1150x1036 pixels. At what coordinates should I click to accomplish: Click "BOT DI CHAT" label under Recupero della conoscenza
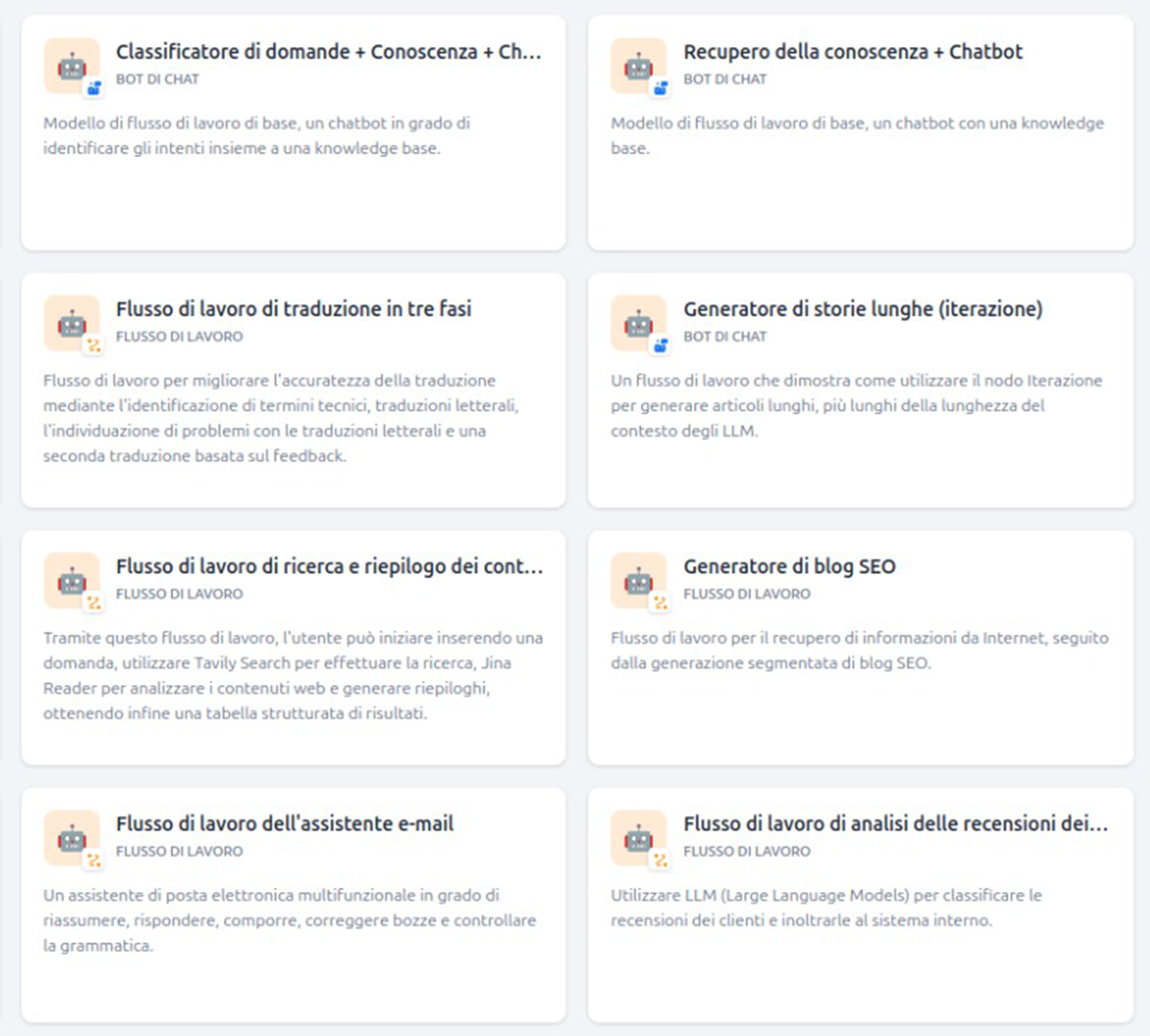click(x=724, y=79)
